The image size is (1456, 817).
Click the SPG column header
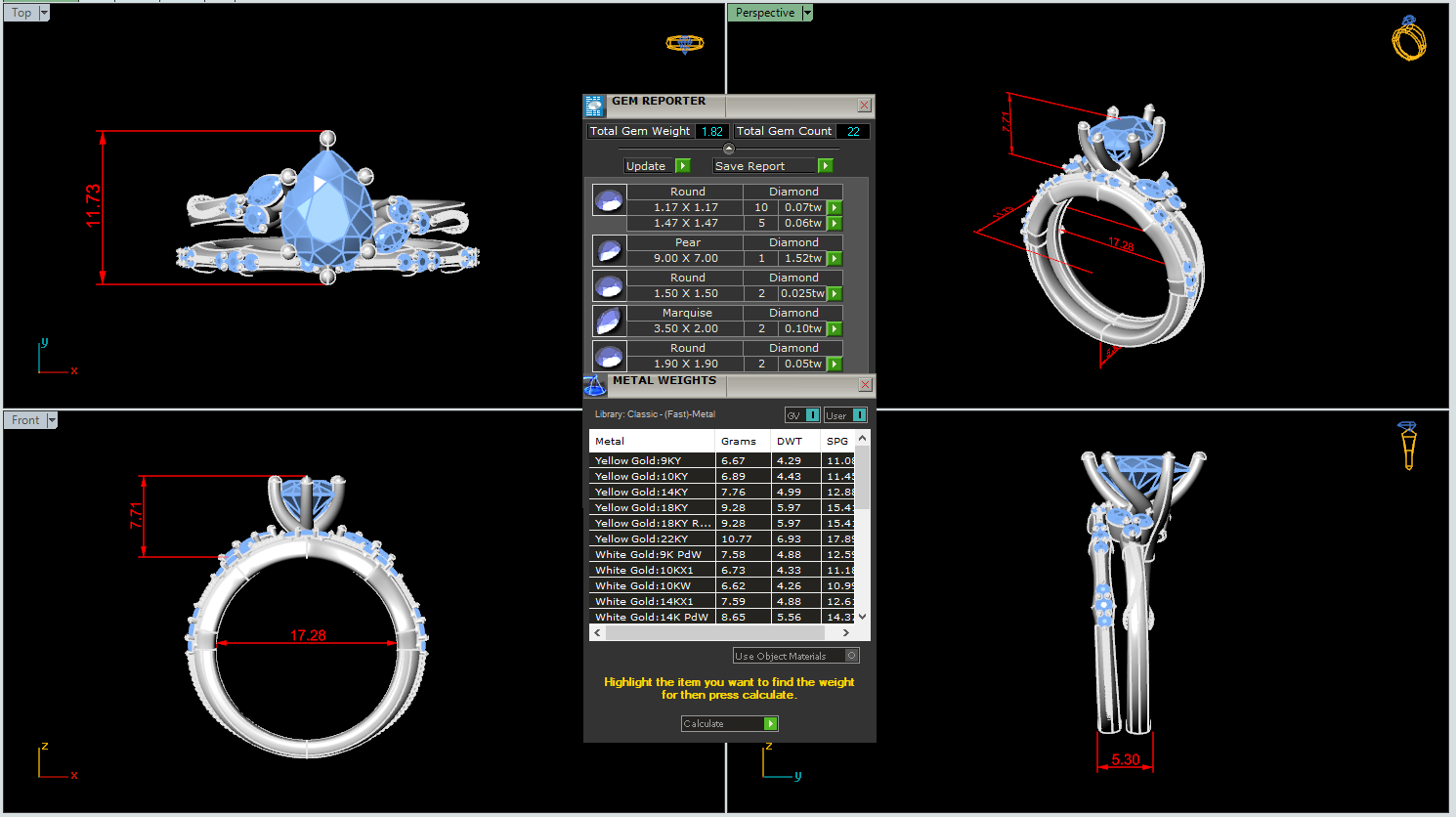tap(838, 442)
